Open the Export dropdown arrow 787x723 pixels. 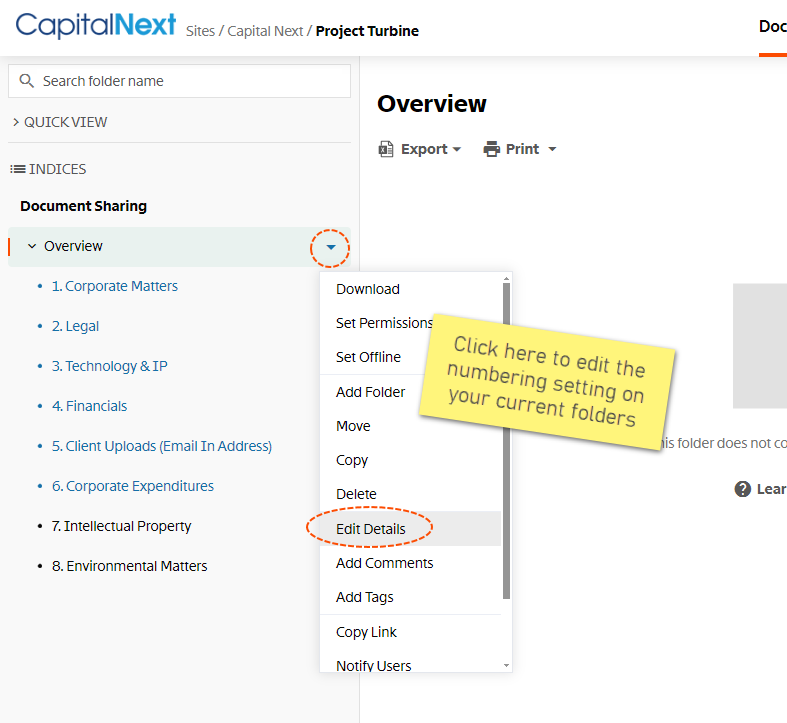click(x=457, y=149)
